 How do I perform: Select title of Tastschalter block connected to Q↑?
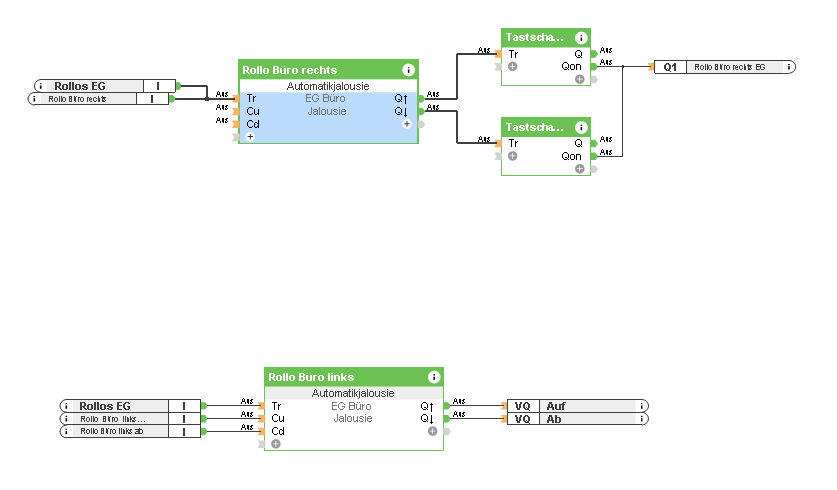[534, 37]
